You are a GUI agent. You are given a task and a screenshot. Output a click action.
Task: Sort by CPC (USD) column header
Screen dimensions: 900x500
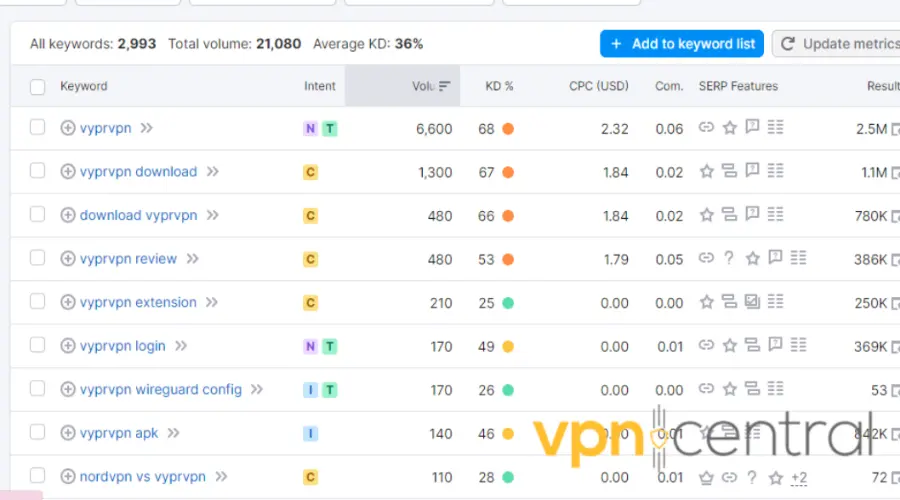pyautogui.click(x=599, y=86)
